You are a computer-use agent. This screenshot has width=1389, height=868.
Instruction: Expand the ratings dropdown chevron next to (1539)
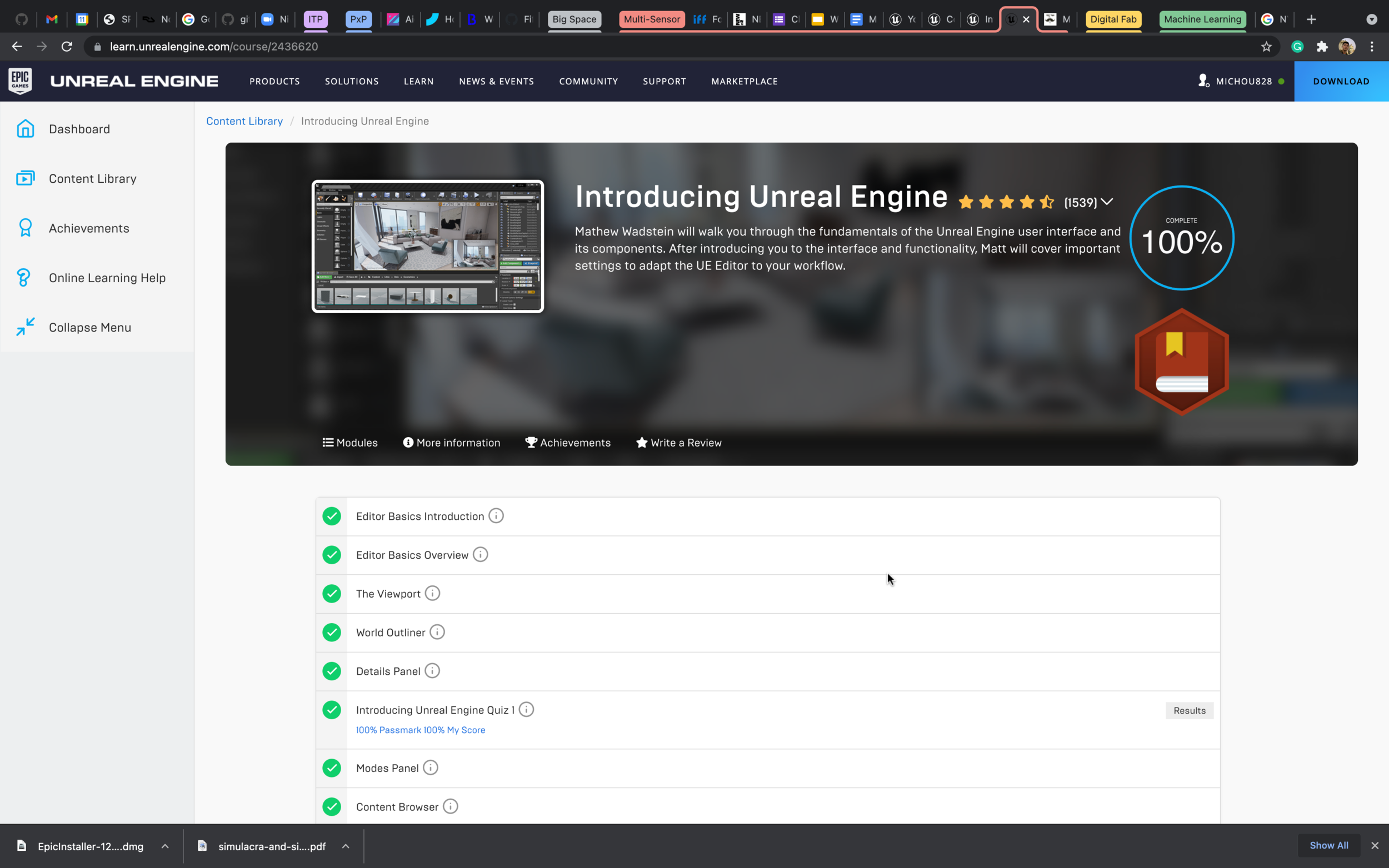tap(1108, 202)
